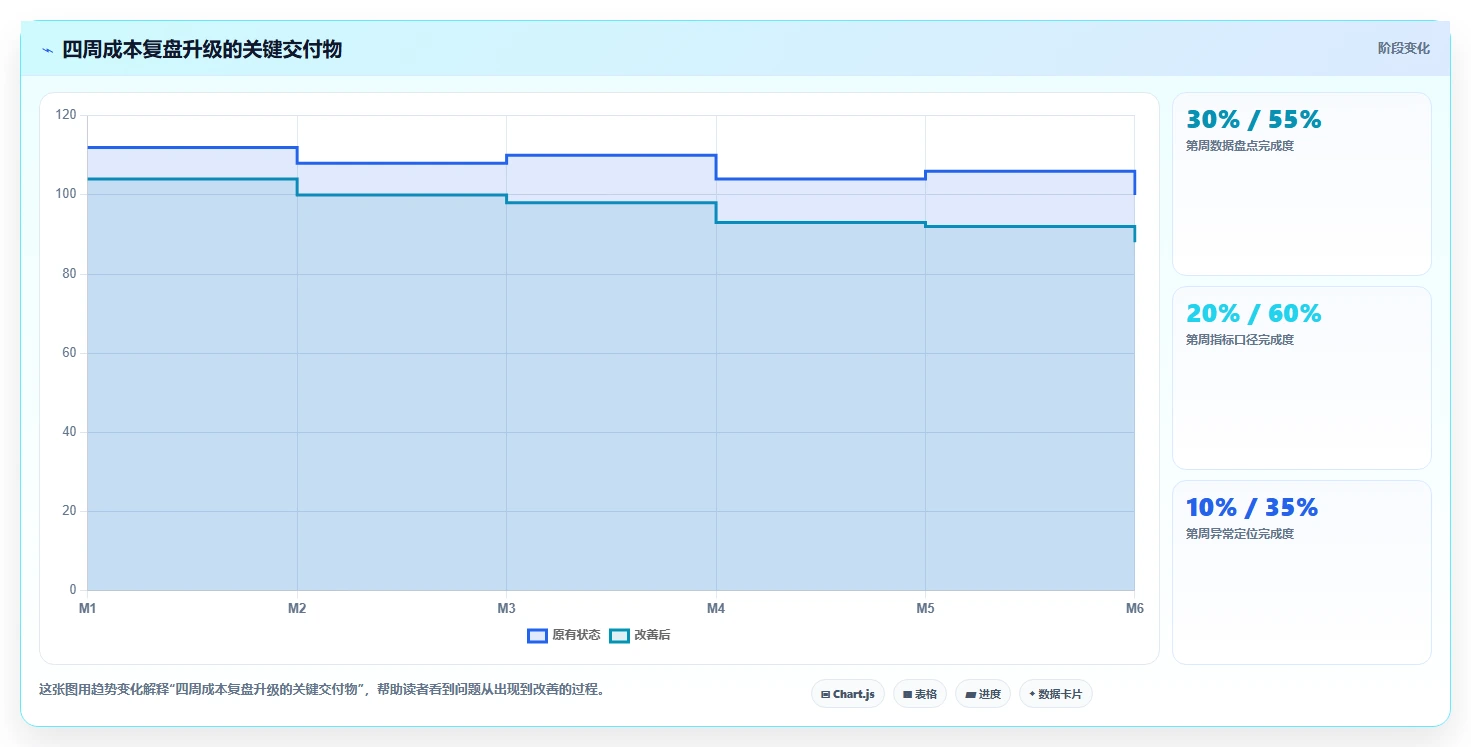Image resolution: width=1471 pixels, height=747 pixels.
Task: Click the 30% / 55% card value
Action: 1254,119
